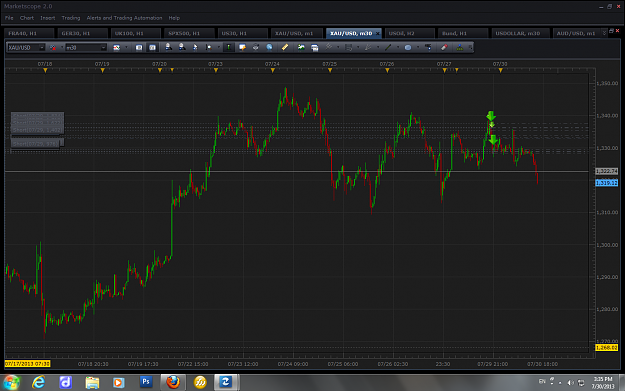Switch to the SPX500, H1 chart tab
The image size is (625, 391).
coord(189,33)
